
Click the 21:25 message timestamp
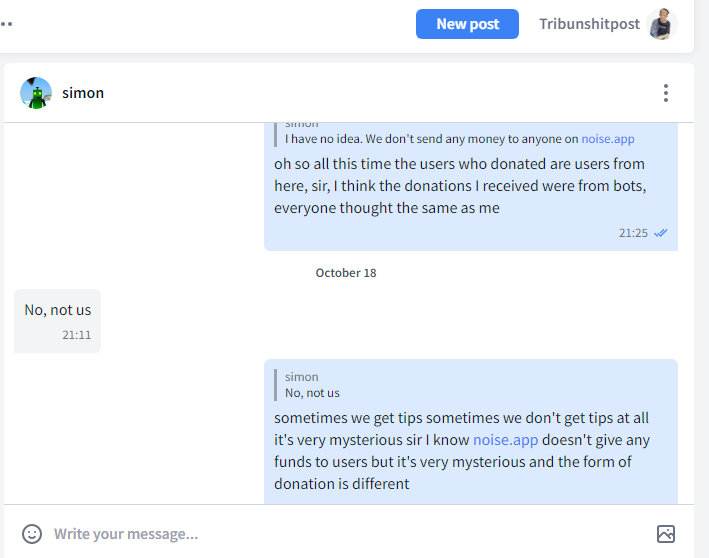click(633, 233)
